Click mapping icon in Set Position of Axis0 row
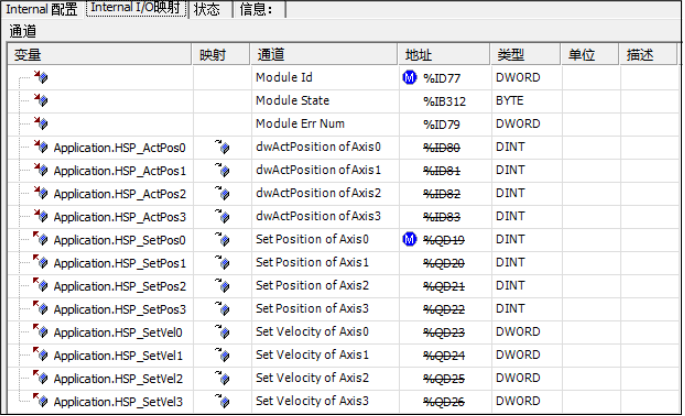This screenshot has width=685, height=416. (x=222, y=239)
